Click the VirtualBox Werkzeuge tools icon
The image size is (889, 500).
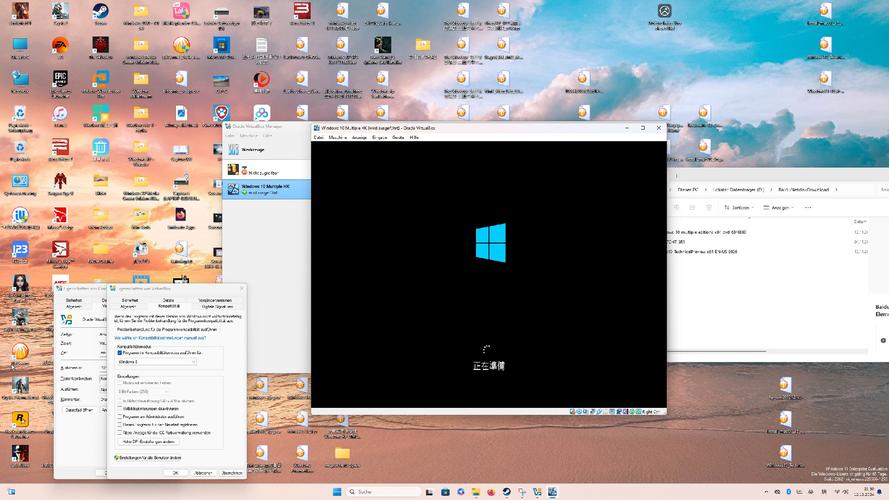coord(234,149)
